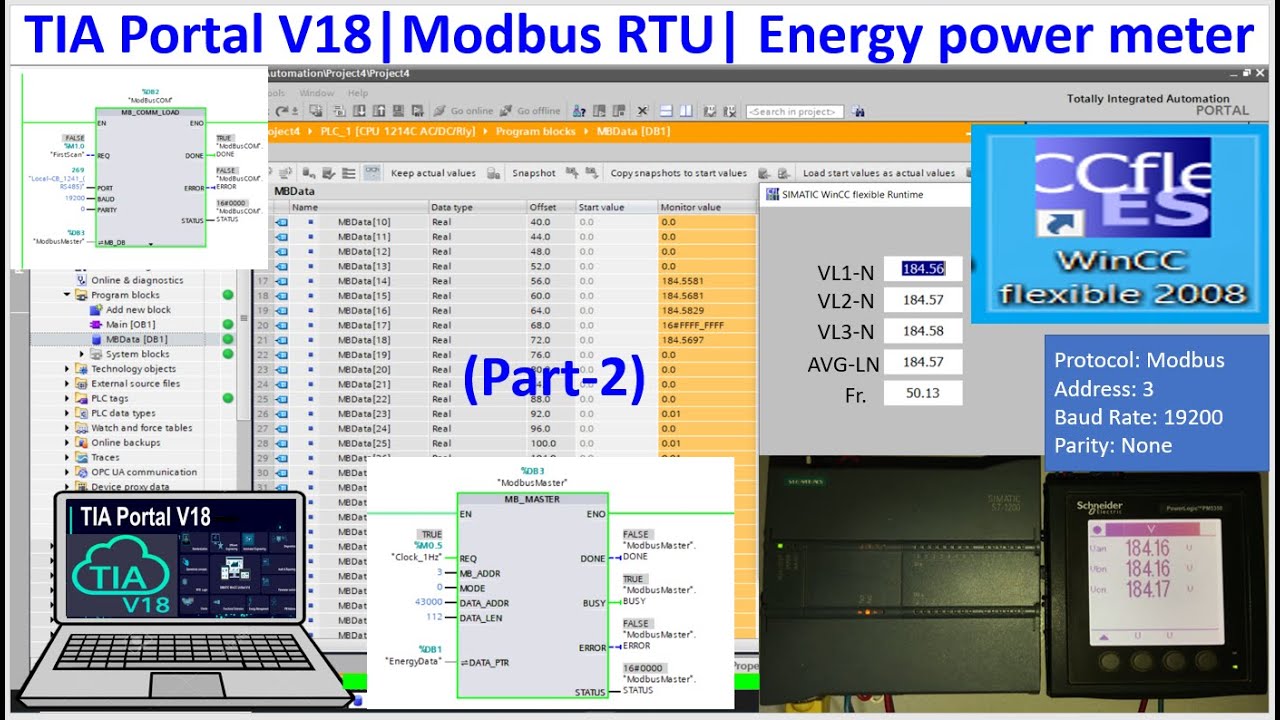This screenshot has width=1280, height=720.
Task: Click the Fr. value field 50.13
Action: pyautogui.click(x=923, y=393)
